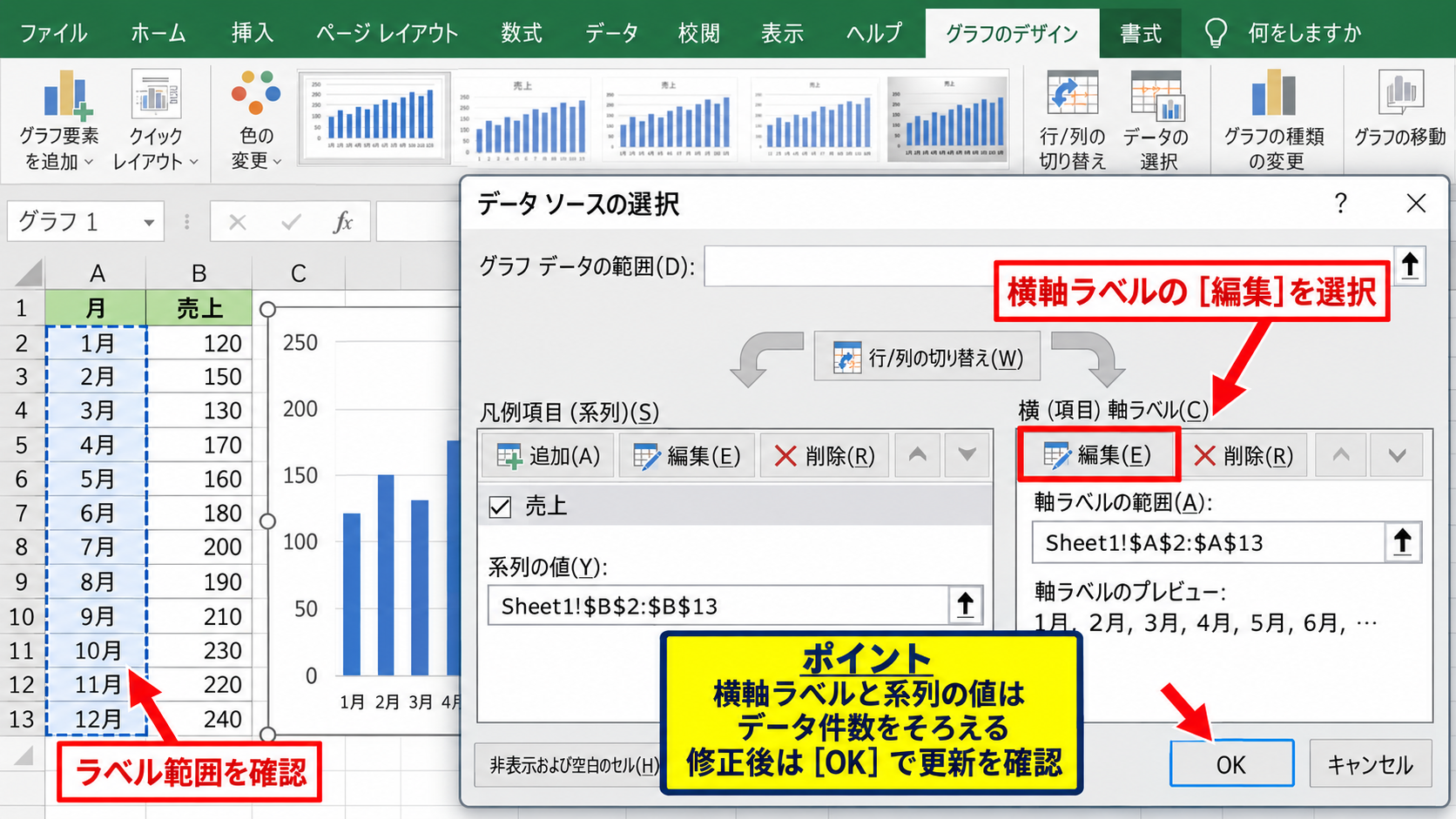Select cell A1 containing 月
Screen dimensions: 1456x819
point(96,308)
